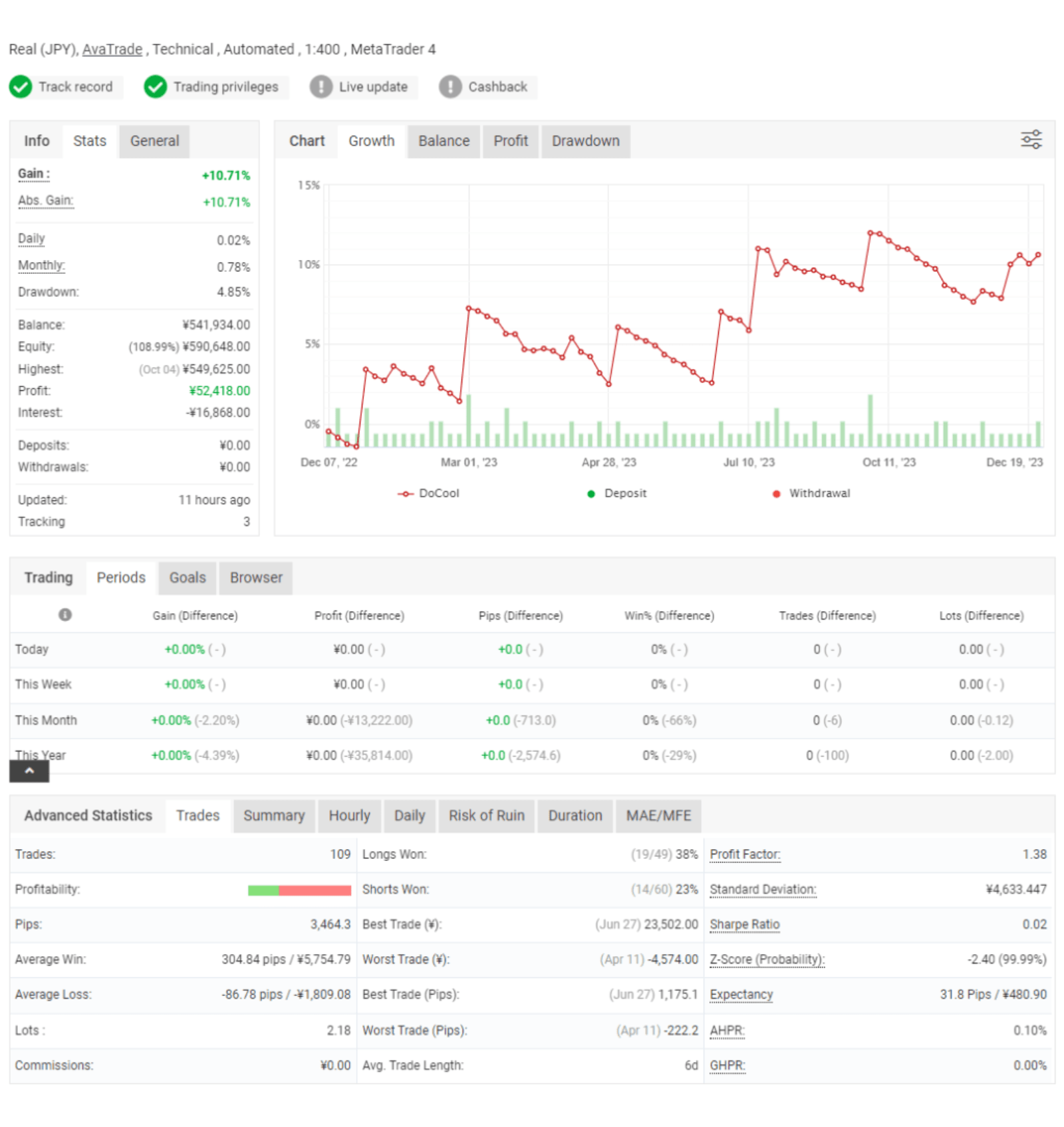Screen dimensions: 1064x1127
Task: Click the Profit Factor label
Action: [x=745, y=854]
